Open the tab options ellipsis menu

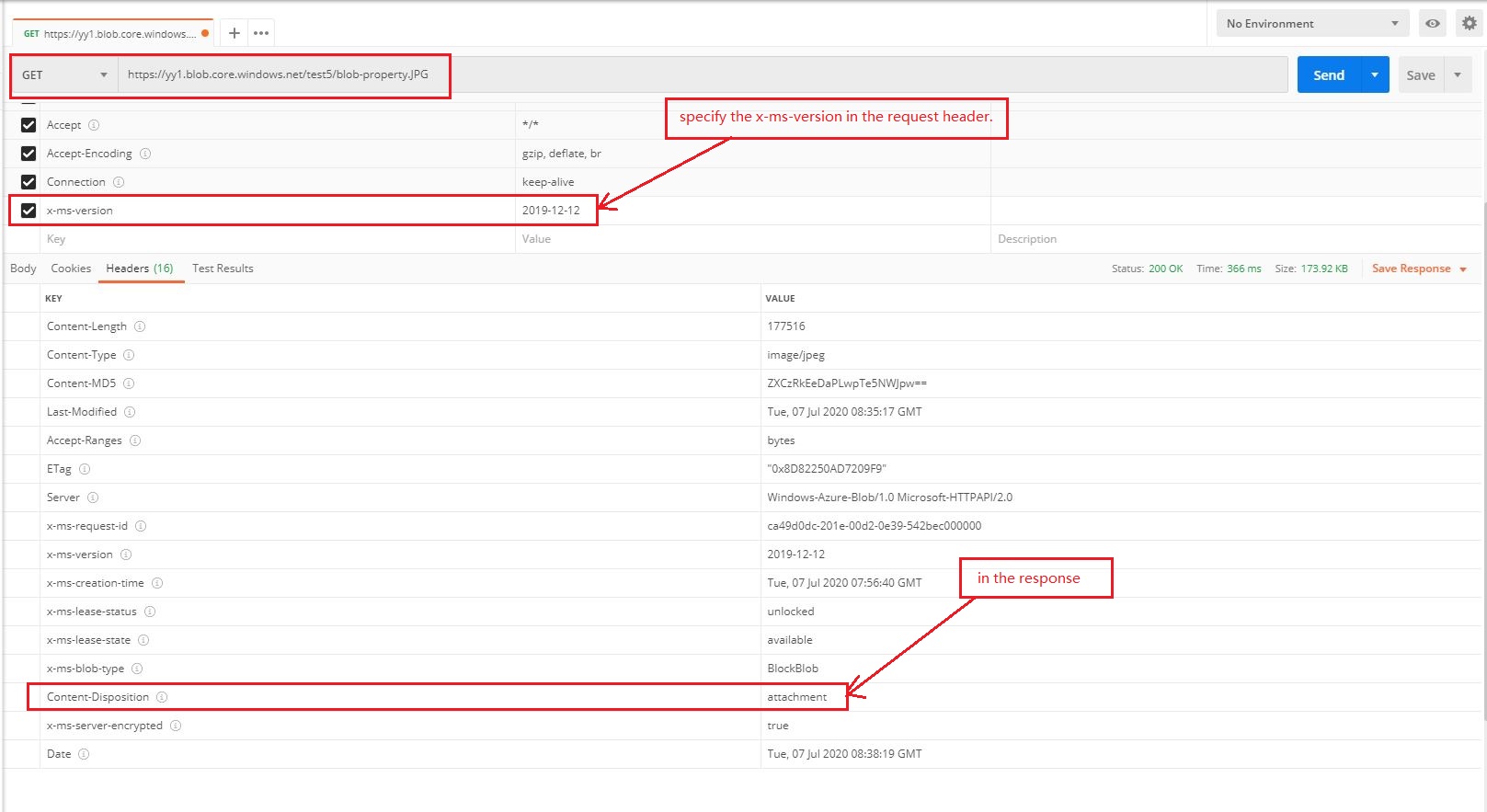point(261,33)
